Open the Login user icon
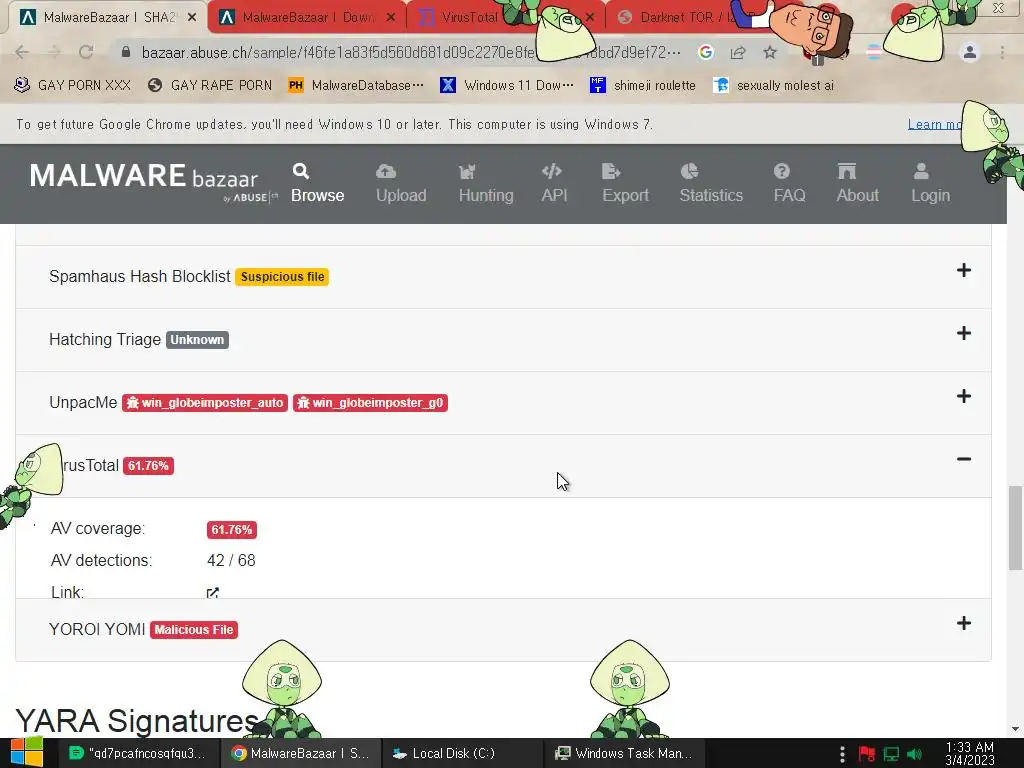Screen dimensions: 1024x768 point(921,171)
